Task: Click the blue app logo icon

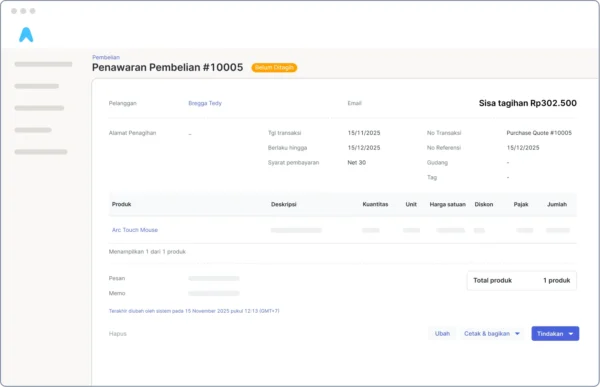Action: pyautogui.click(x=26, y=34)
